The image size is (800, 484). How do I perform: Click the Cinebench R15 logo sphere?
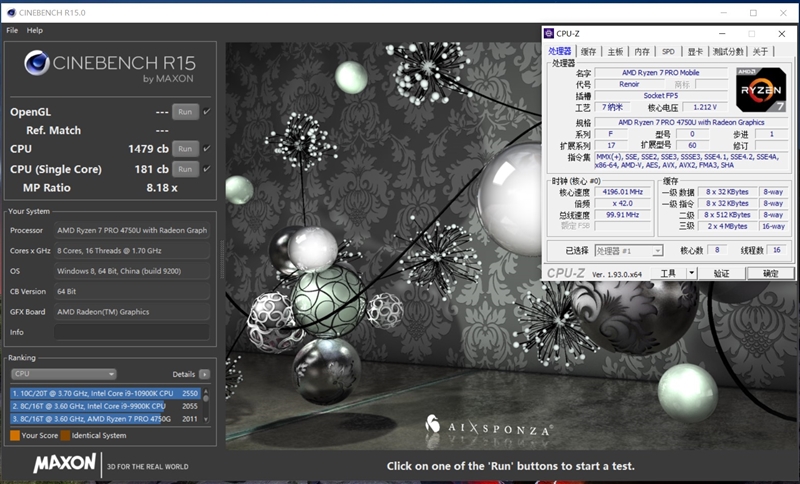(x=37, y=63)
